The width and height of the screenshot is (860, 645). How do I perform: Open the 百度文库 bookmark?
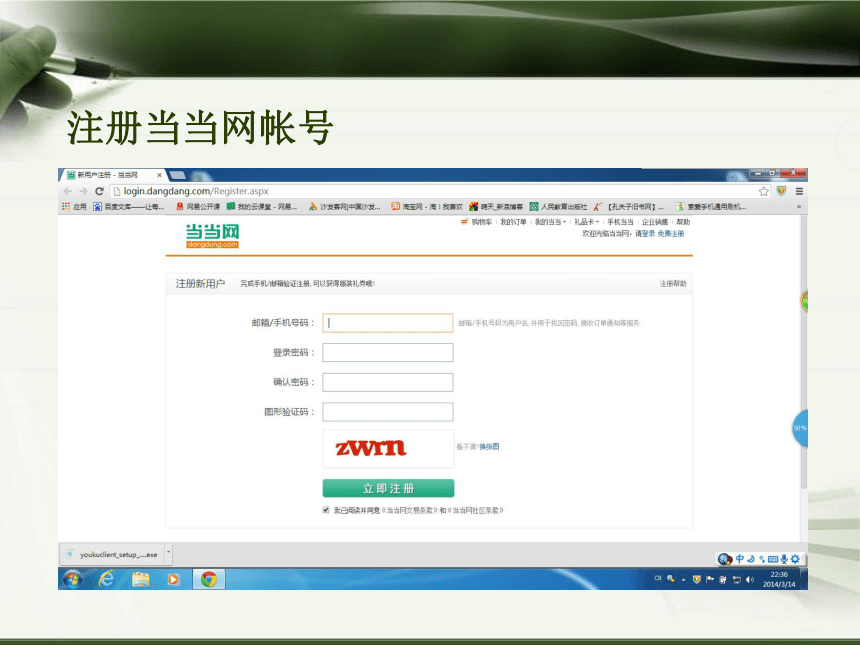(x=129, y=207)
